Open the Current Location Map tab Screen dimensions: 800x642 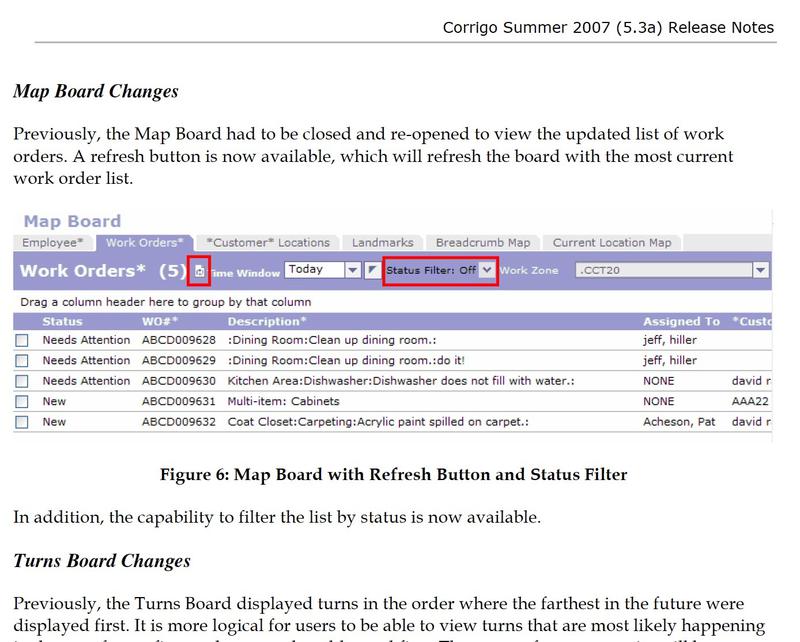(x=612, y=242)
